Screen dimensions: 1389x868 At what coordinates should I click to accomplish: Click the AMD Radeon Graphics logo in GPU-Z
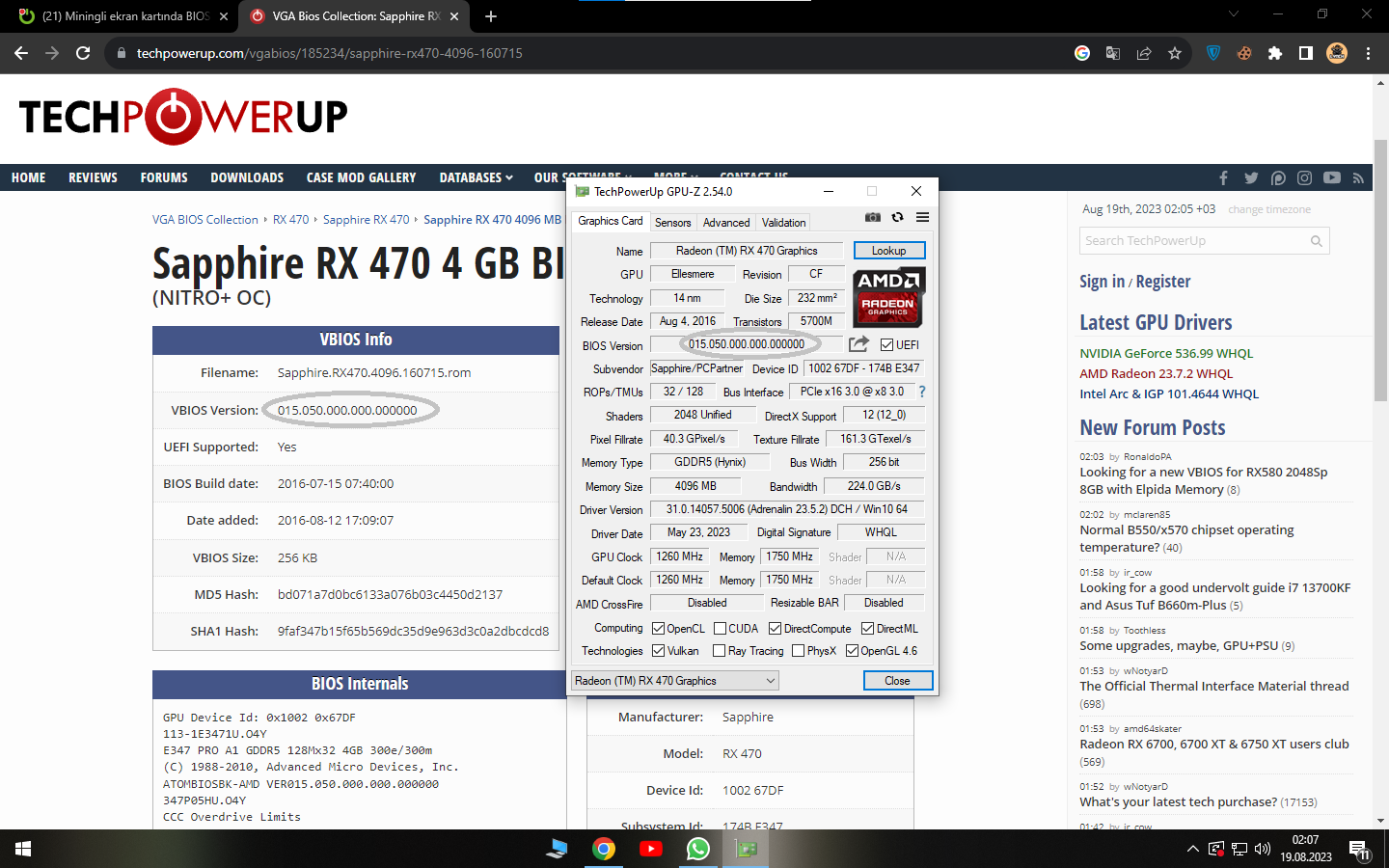click(888, 297)
